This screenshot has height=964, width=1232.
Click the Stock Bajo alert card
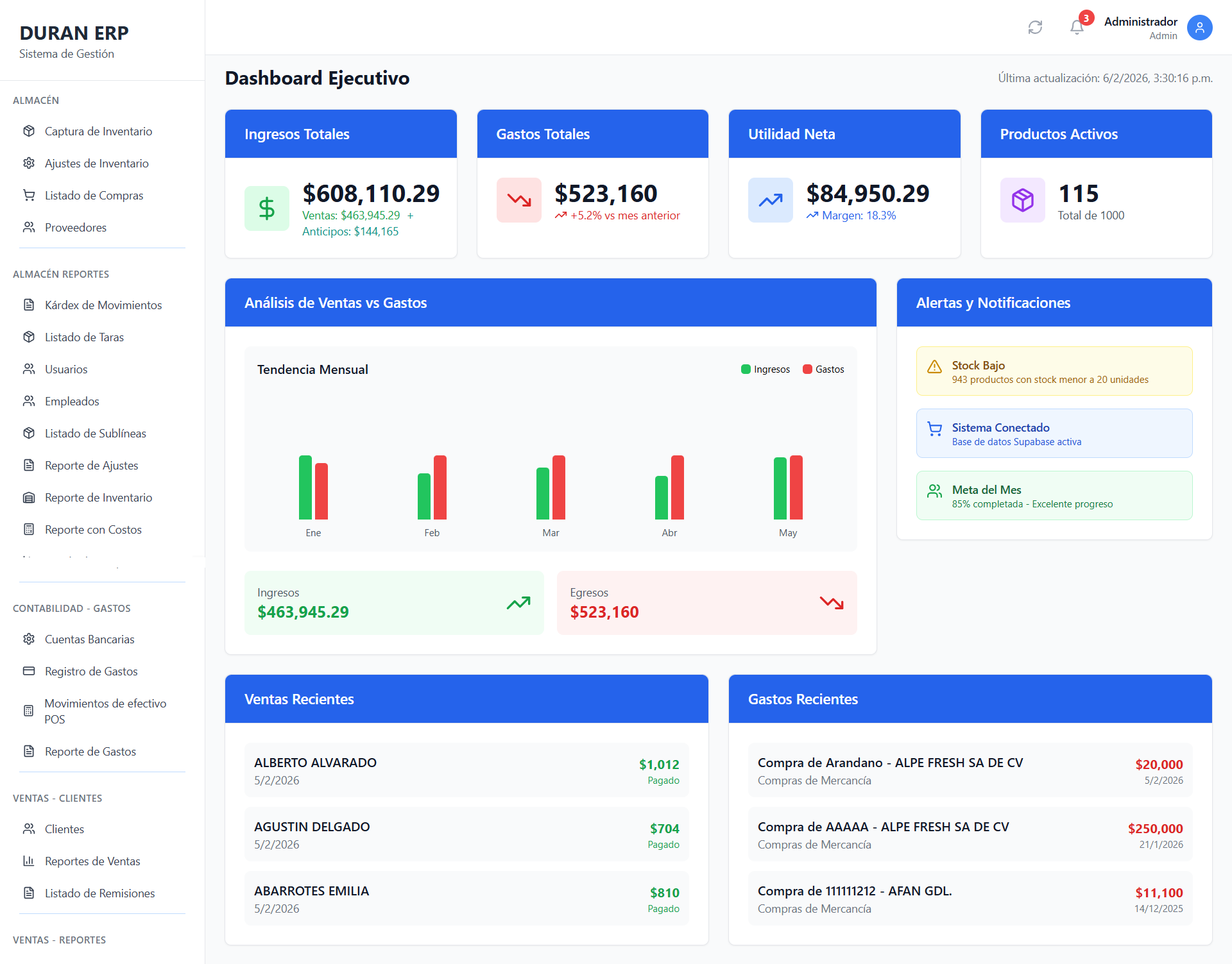pos(1054,371)
